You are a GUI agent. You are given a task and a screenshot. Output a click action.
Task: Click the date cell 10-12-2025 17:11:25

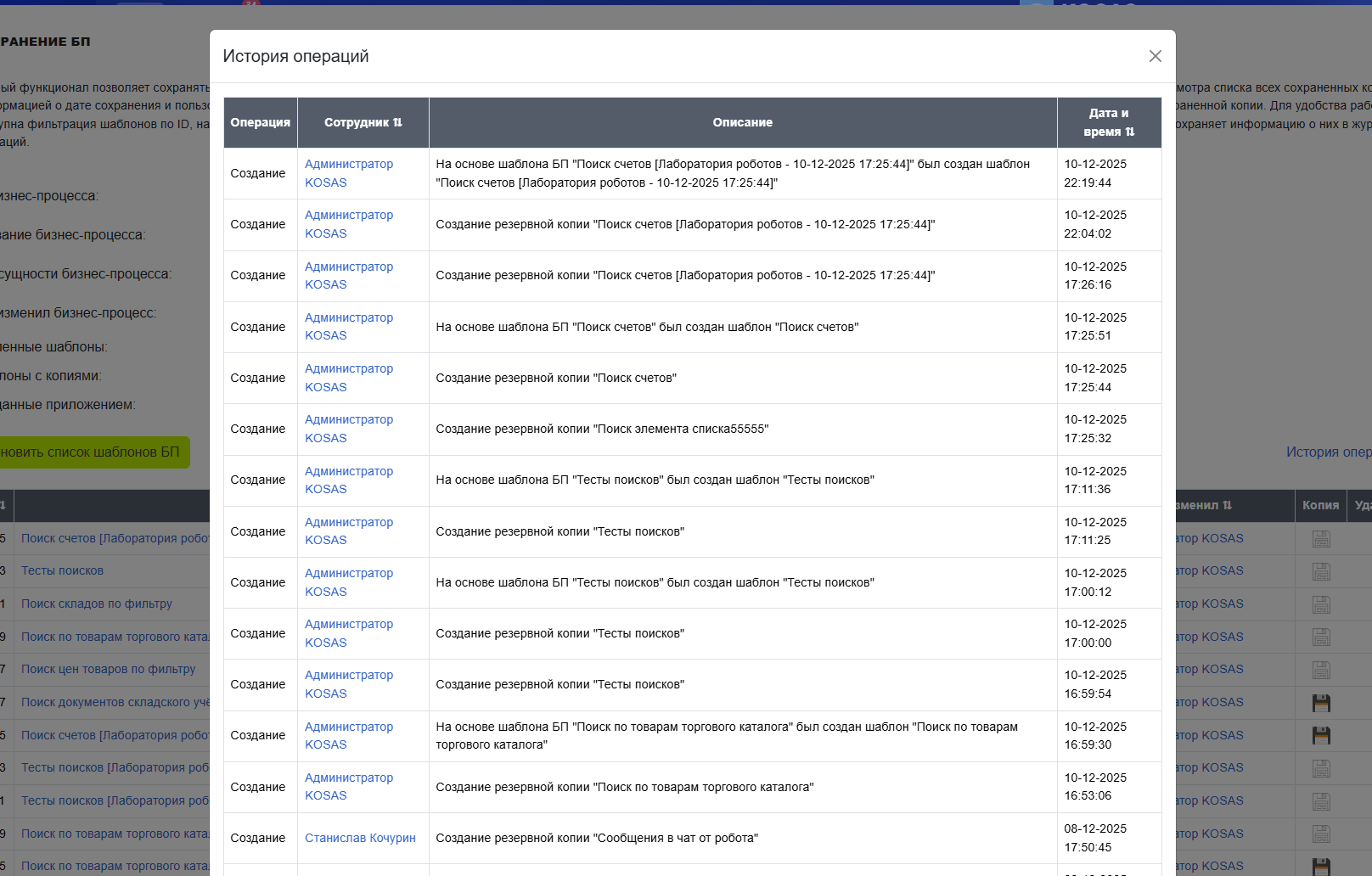pyautogui.click(x=1109, y=531)
